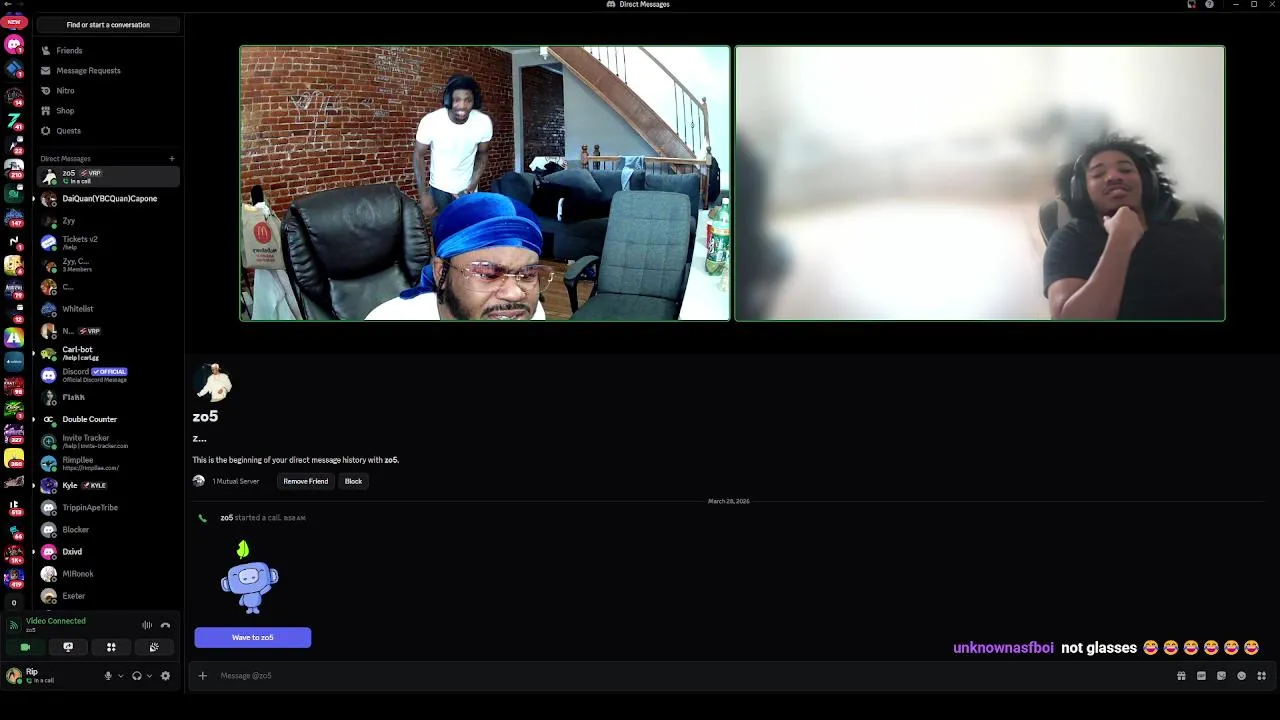Toggle camera on or off

25,647
